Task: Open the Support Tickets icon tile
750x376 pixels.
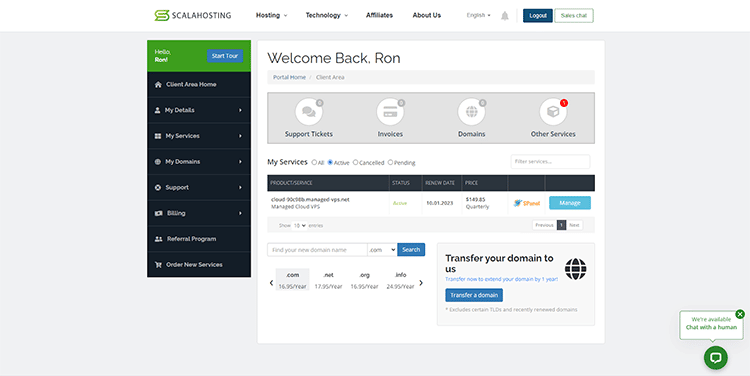Action: [x=309, y=112]
